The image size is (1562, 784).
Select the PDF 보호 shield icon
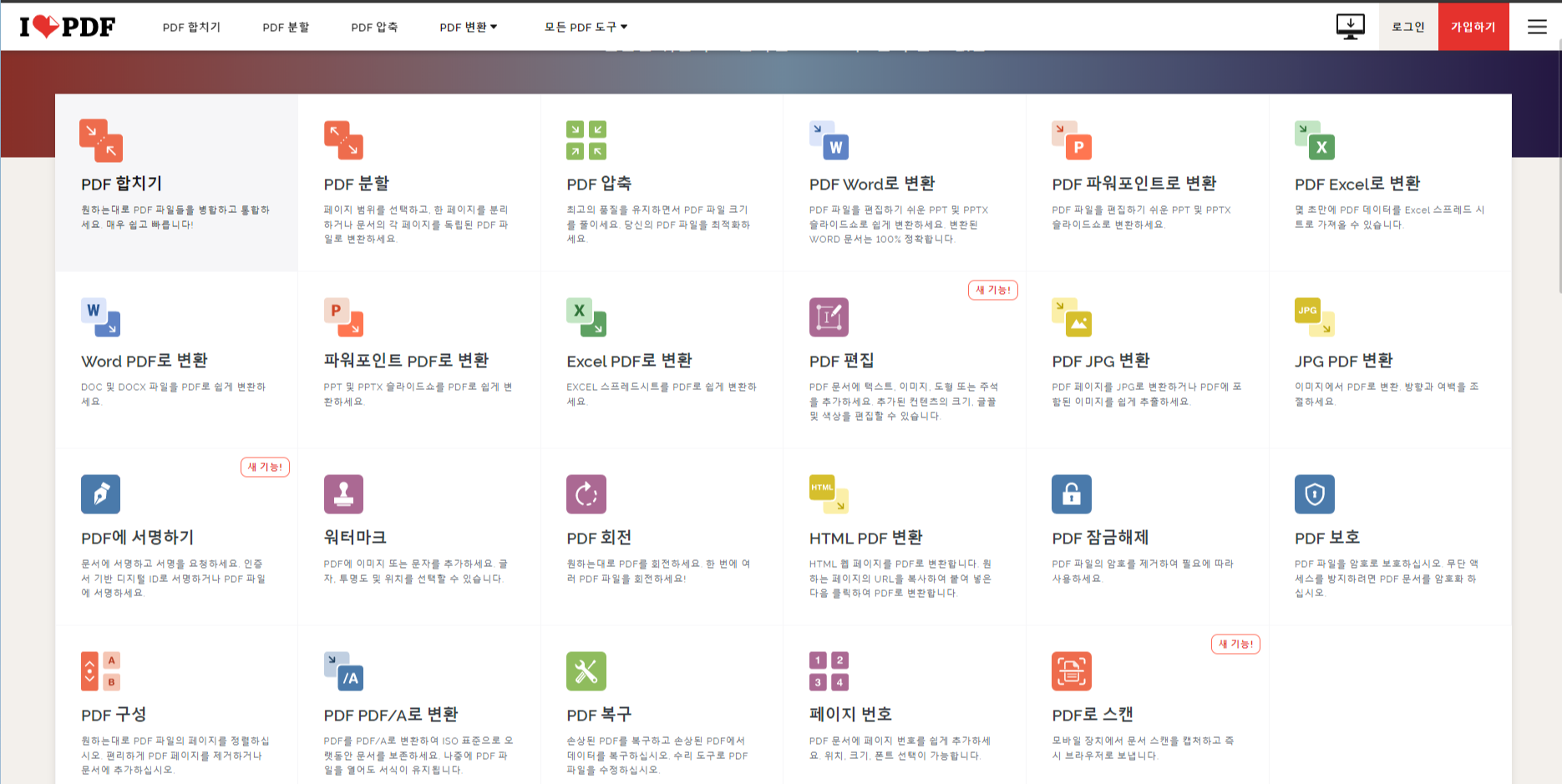click(1315, 494)
